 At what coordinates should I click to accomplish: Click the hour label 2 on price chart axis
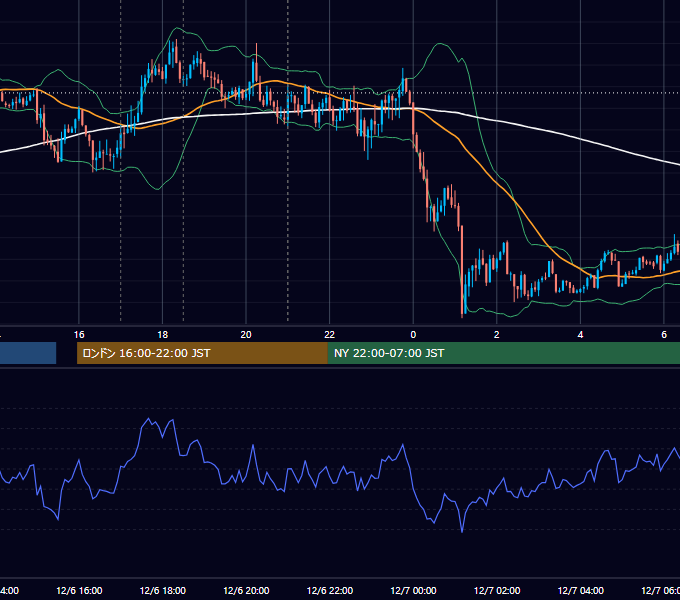click(x=497, y=335)
